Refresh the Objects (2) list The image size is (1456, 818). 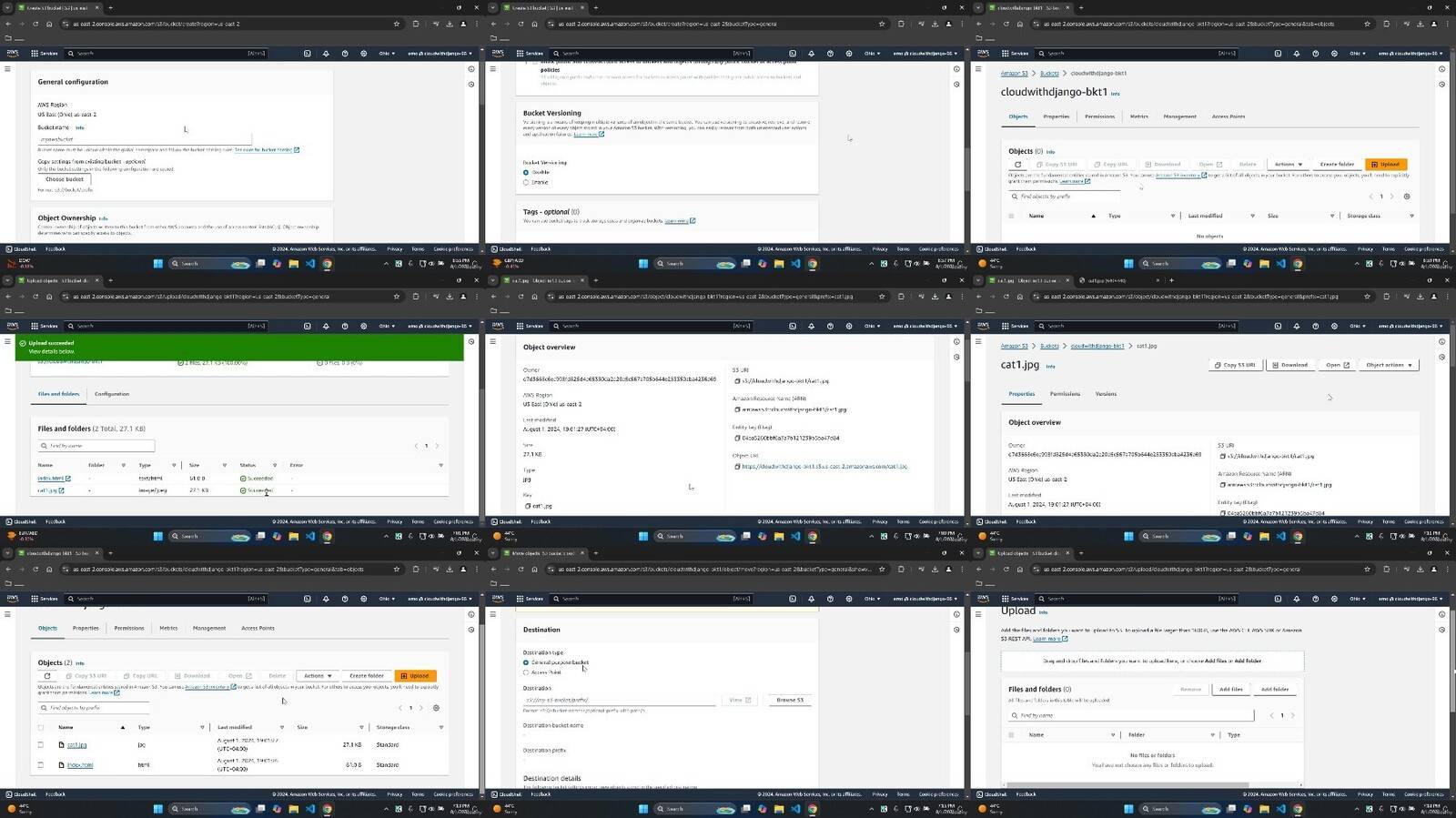[x=47, y=676]
